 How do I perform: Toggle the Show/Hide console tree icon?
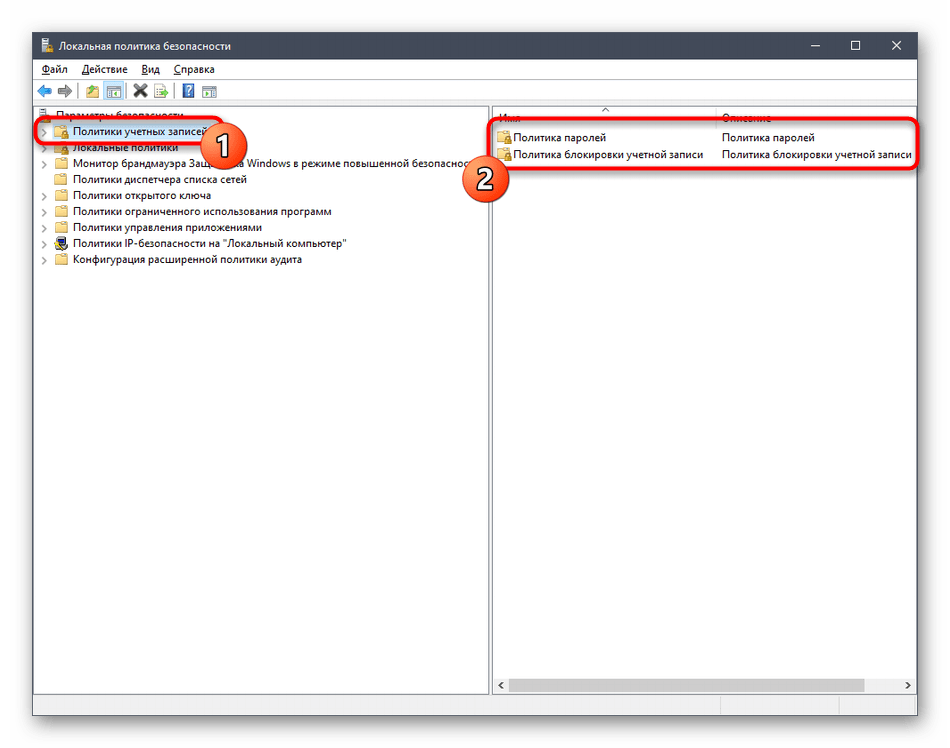(x=114, y=91)
